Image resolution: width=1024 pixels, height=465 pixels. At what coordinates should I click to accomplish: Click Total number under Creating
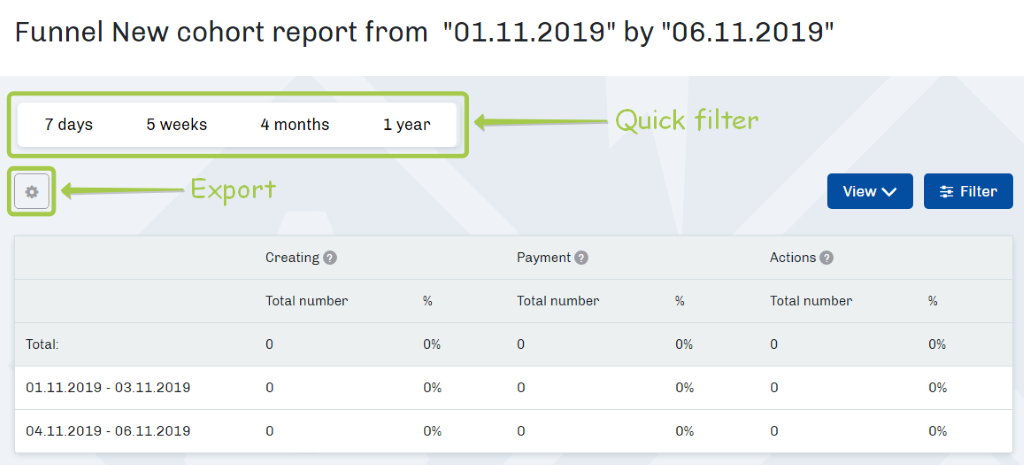(x=306, y=301)
